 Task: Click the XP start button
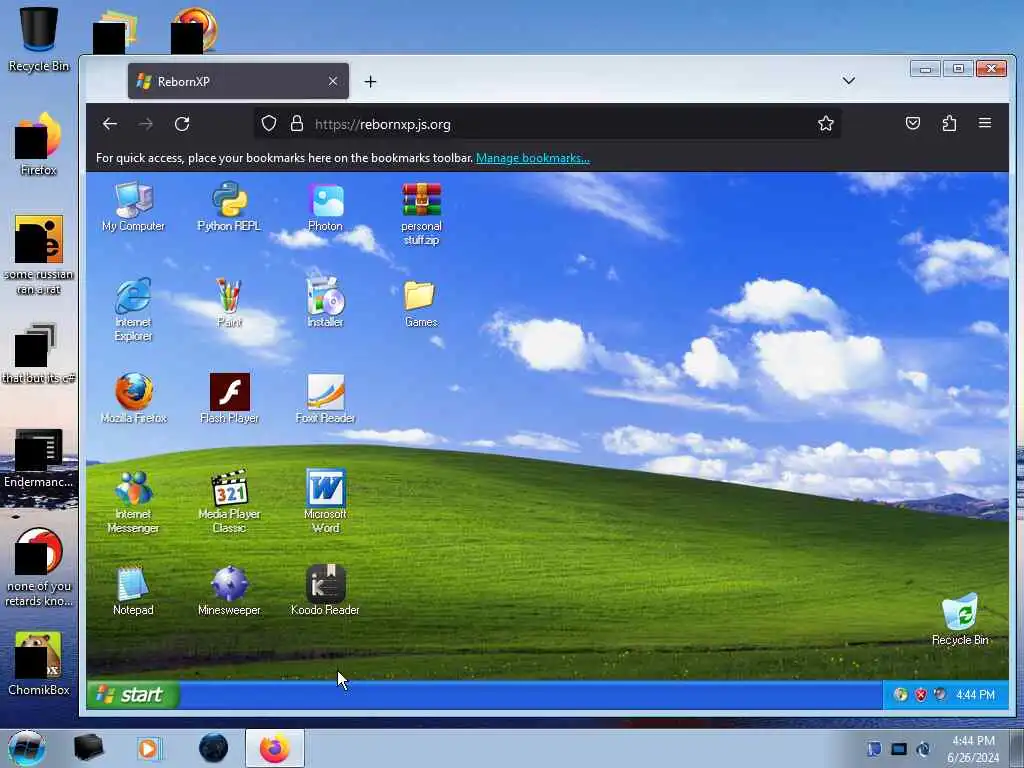133,694
